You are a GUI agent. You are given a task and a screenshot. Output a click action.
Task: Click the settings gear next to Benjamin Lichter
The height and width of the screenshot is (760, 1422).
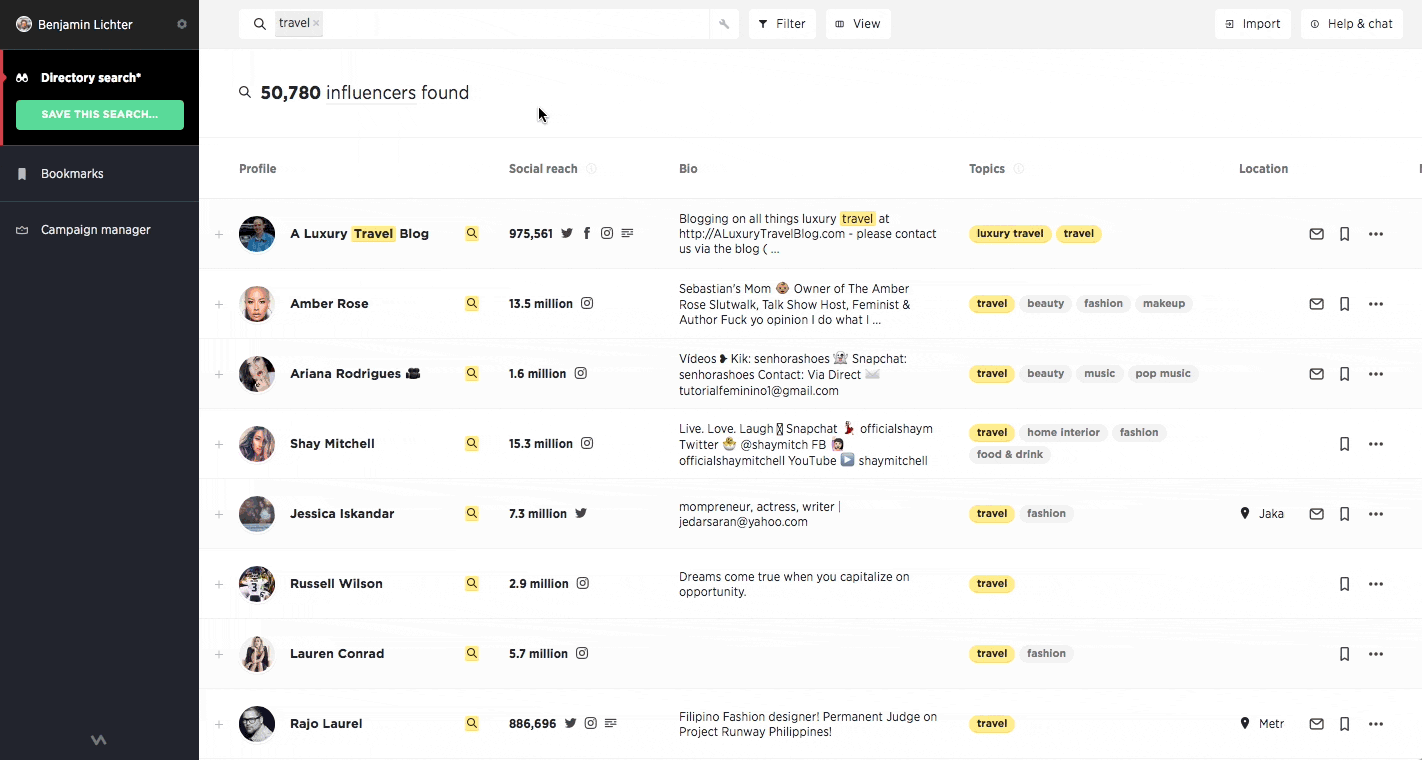point(182,22)
